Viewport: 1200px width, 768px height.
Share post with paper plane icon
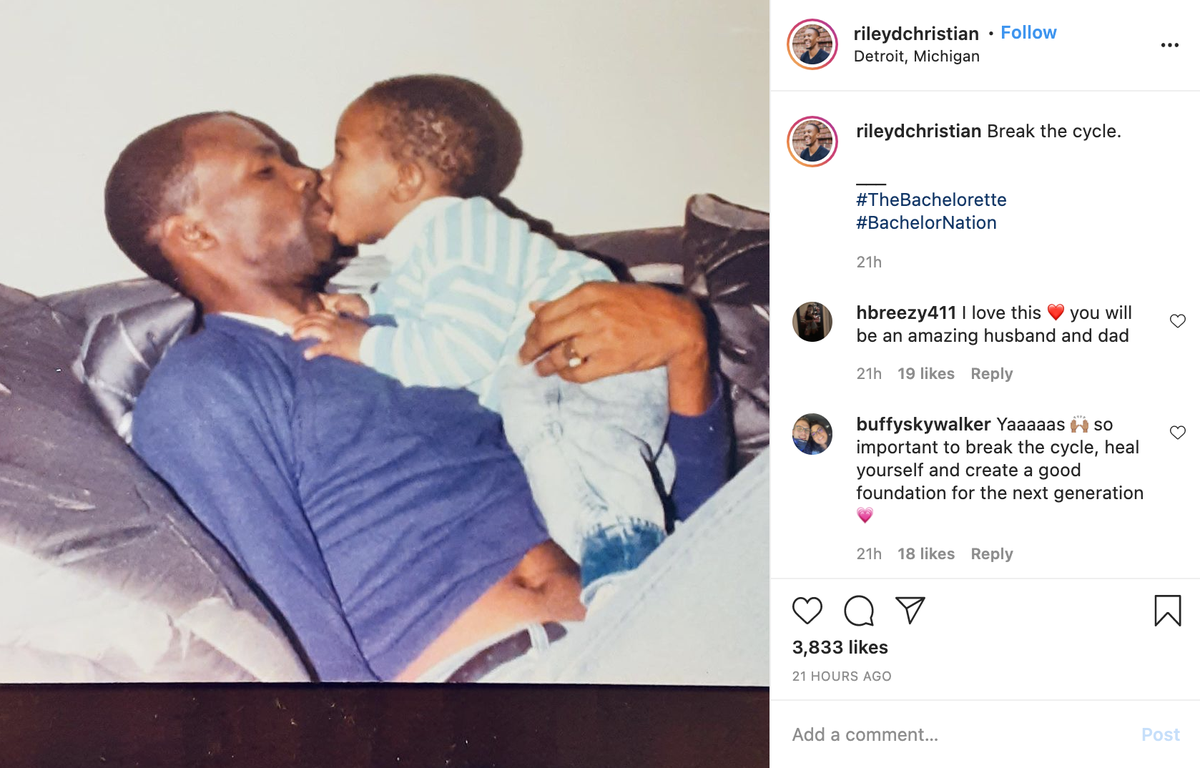(910, 610)
